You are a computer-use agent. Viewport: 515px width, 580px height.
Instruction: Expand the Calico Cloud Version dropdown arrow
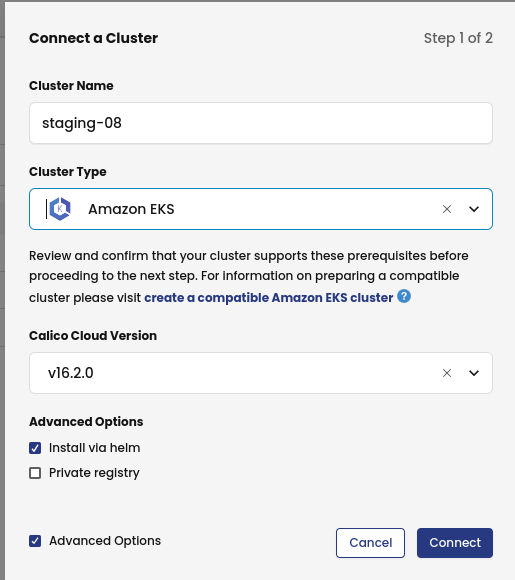point(474,373)
